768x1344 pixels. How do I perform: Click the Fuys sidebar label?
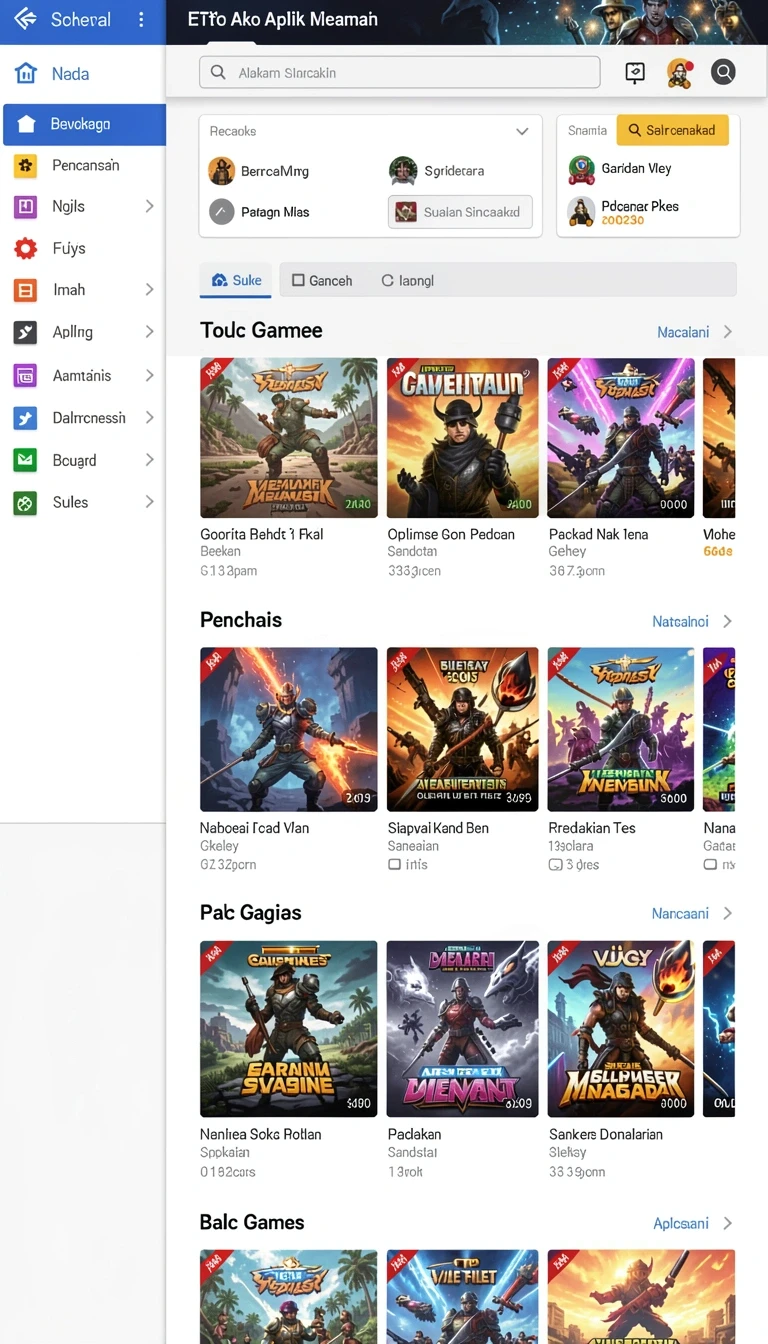click(x=69, y=248)
